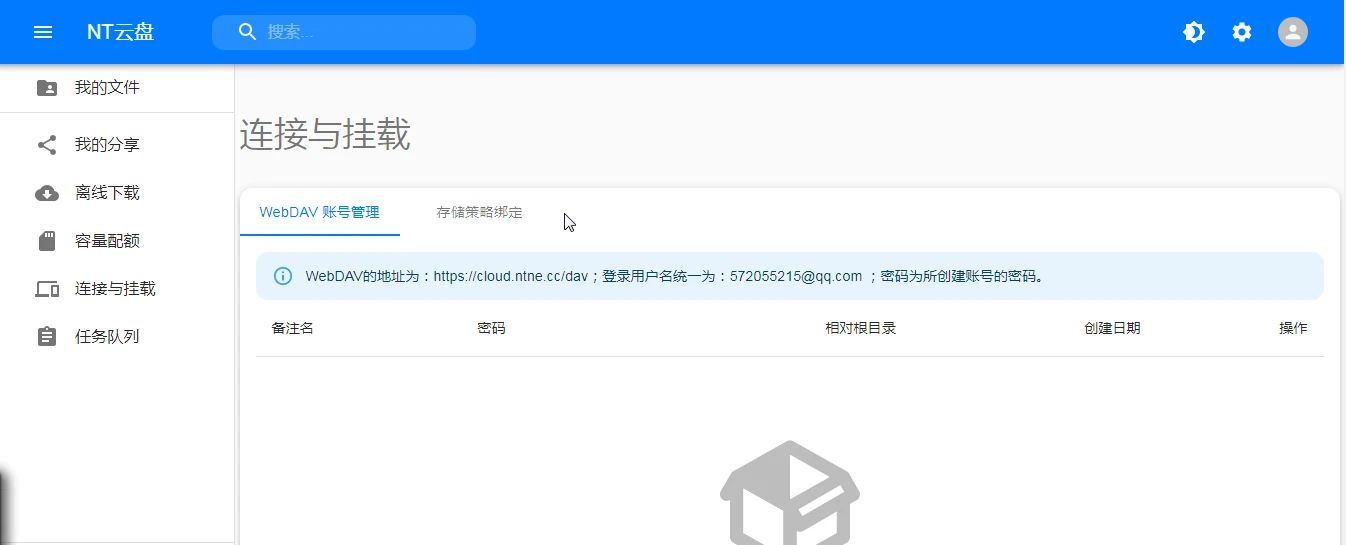Go to 我的分享 page
This screenshot has height=545, width=1346.
107,145
